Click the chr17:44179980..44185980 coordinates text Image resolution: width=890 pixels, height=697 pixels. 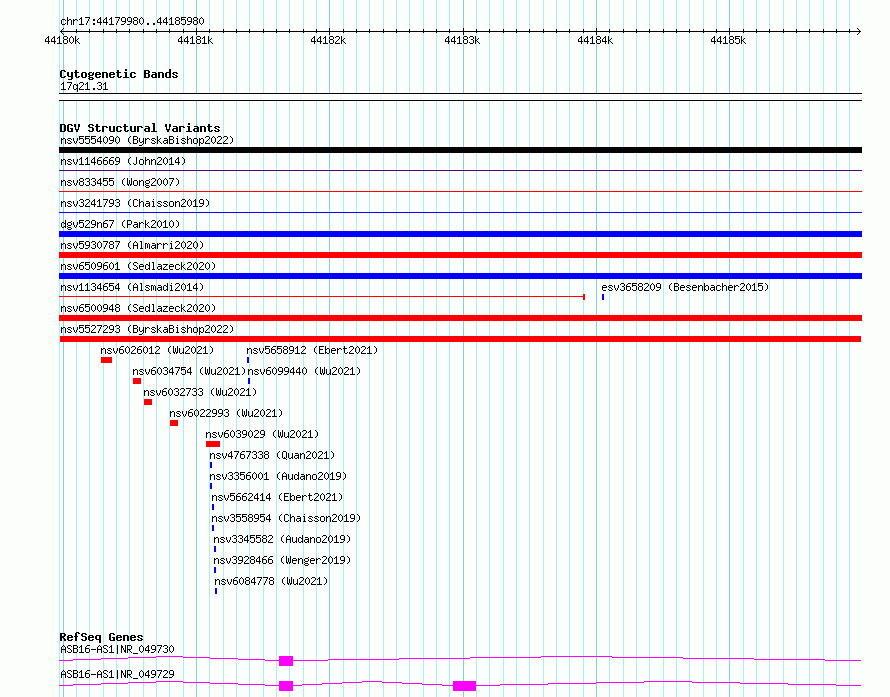click(x=132, y=21)
